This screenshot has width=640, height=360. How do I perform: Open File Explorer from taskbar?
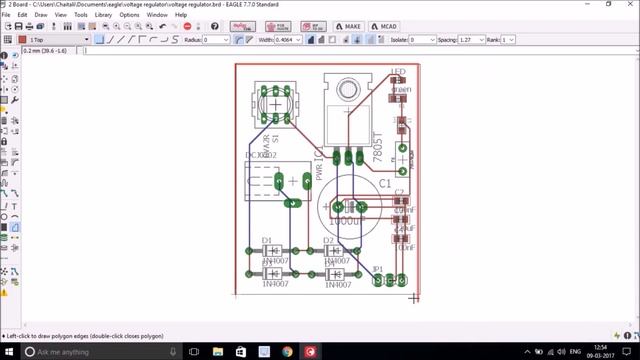coord(218,351)
